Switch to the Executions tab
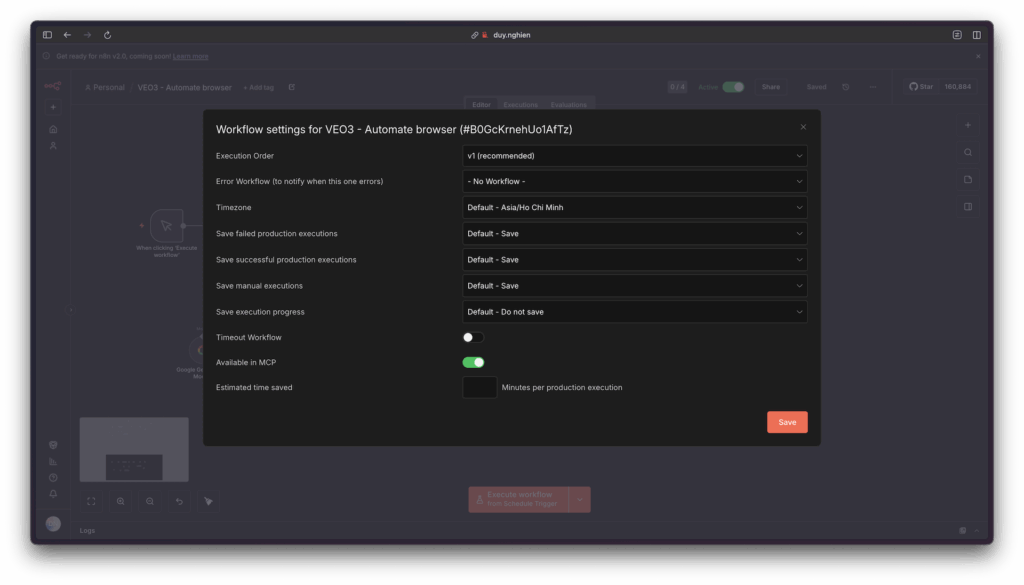Screen dimensions: 1024x585 520,105
